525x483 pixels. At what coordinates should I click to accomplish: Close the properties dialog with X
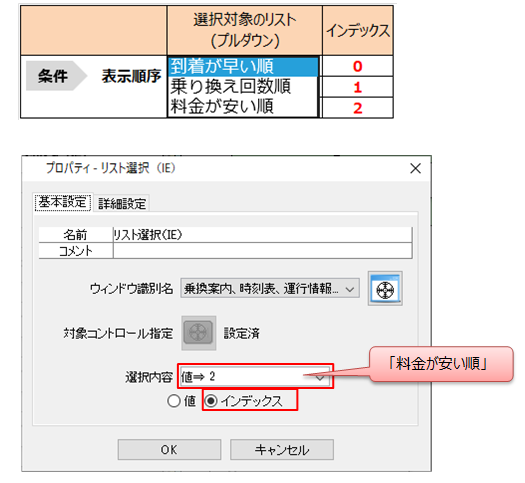[x=416, y=168]
